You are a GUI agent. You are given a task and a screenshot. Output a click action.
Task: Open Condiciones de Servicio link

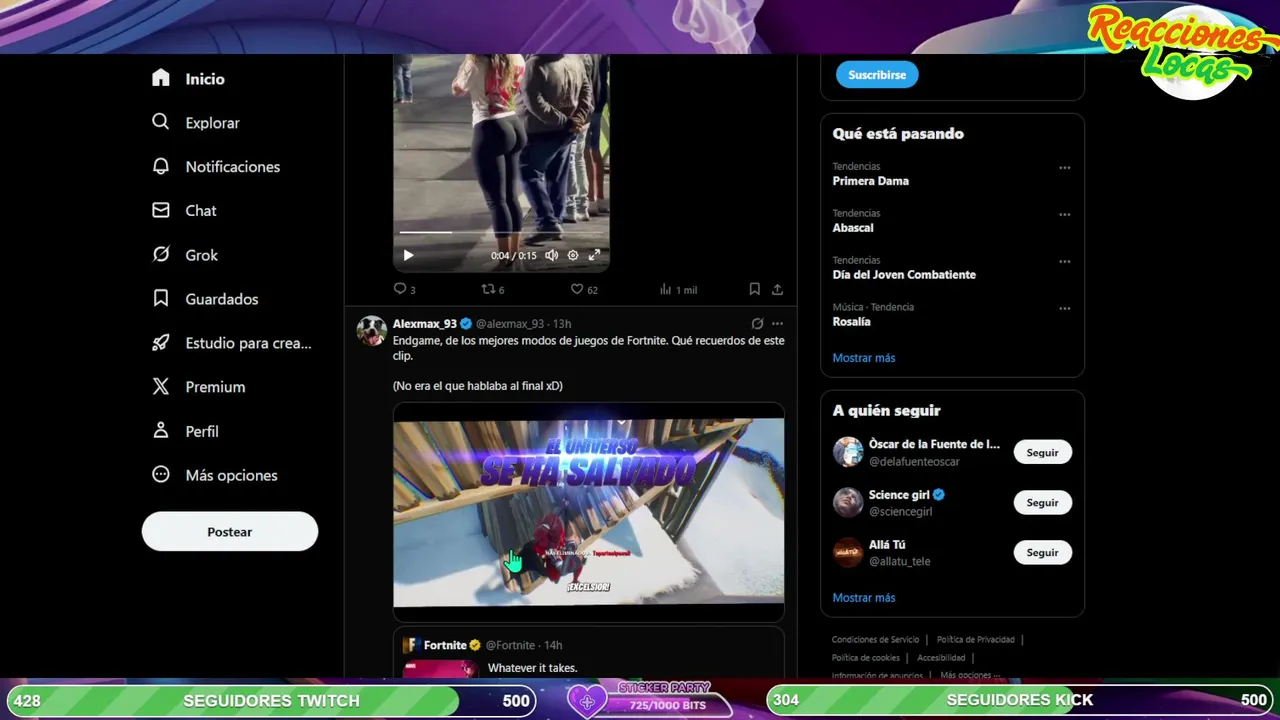pyautogui.click(x=875, y=640)
